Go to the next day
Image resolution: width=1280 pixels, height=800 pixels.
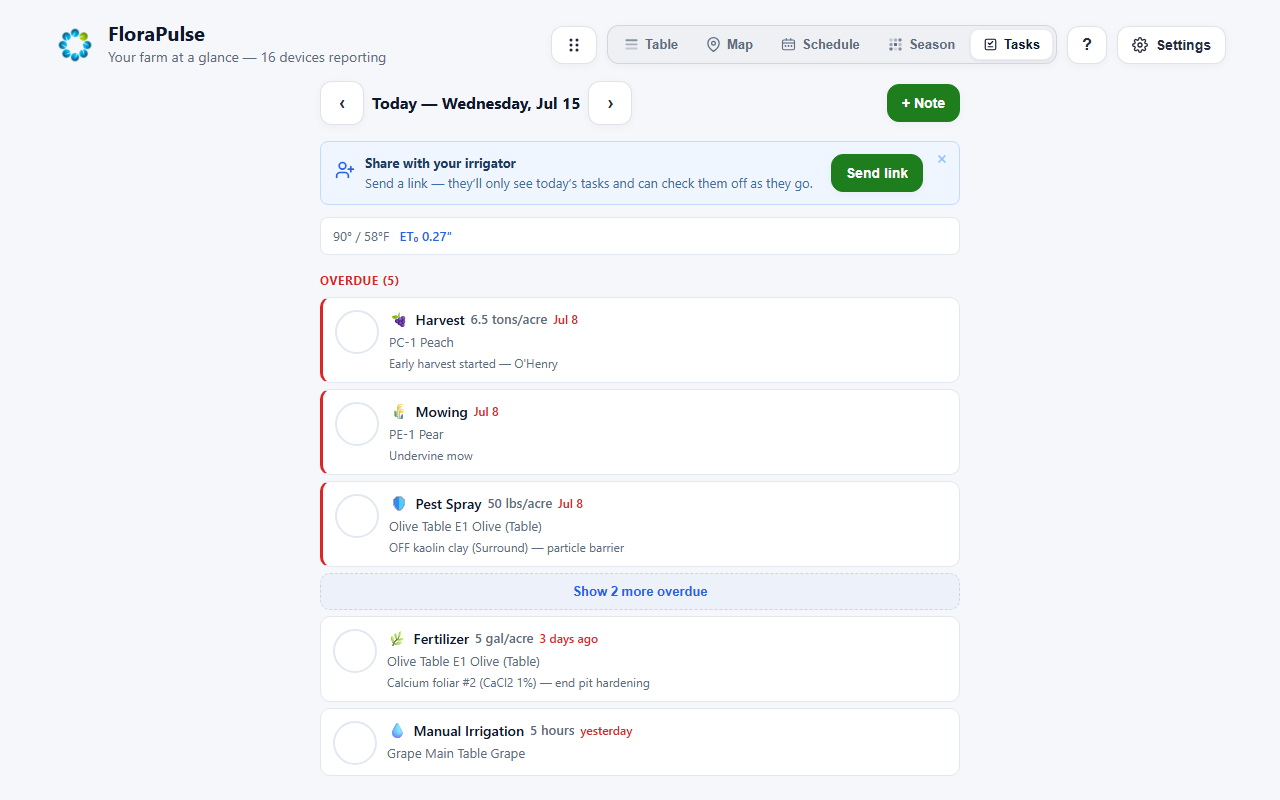tap(610, 103)
